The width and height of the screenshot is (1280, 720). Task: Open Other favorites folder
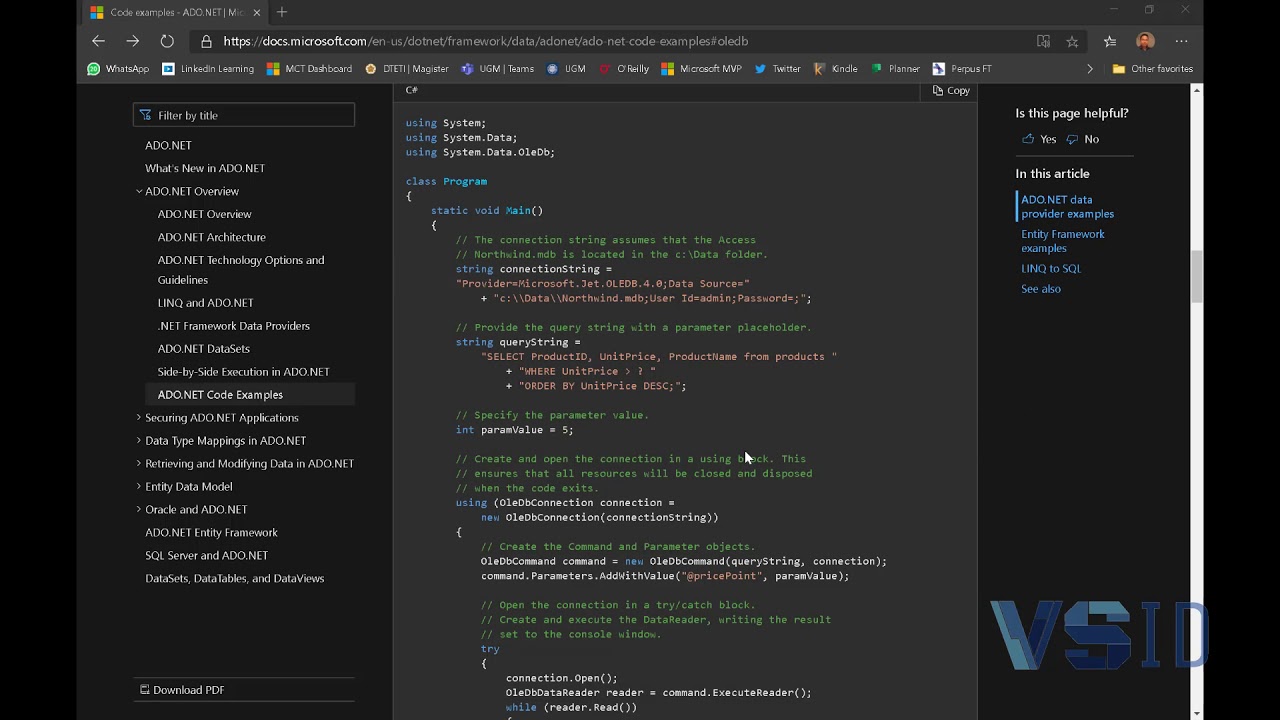pos(1153,69)
